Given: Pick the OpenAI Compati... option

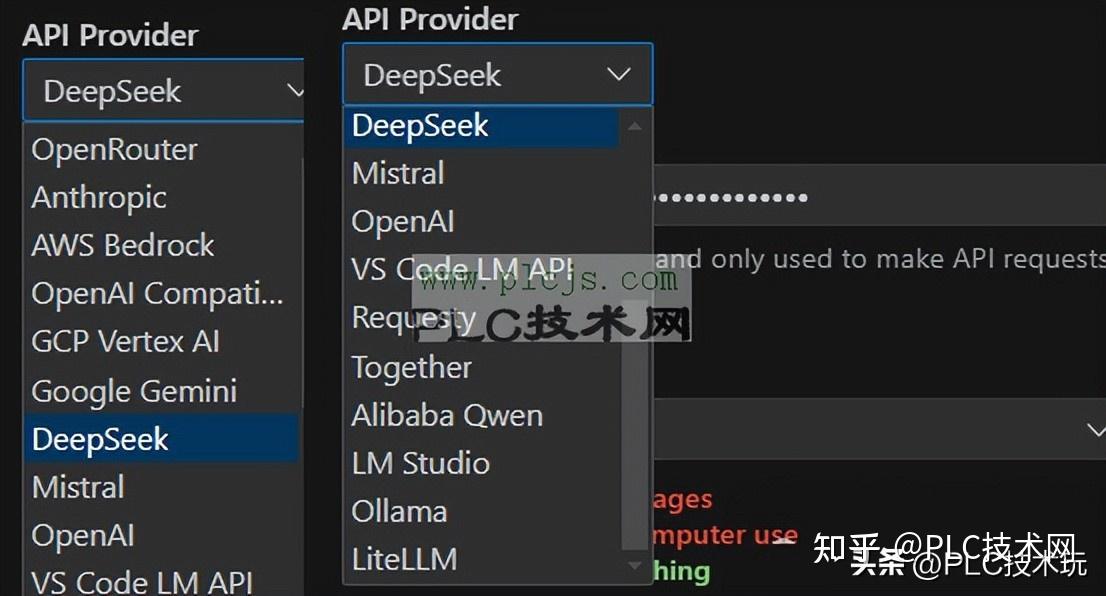Looking at the screenshot, I should pyautogui.click(x=162, y=294).
